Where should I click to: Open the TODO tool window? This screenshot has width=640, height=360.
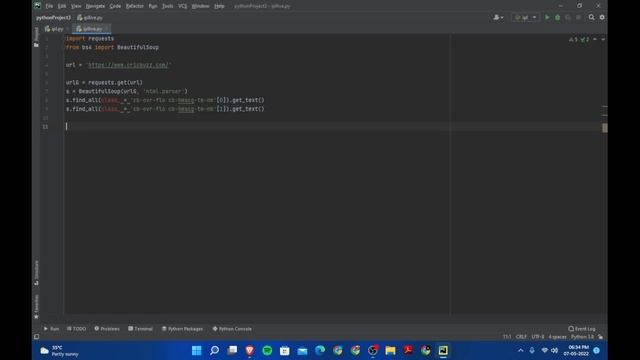click(76, 329)
